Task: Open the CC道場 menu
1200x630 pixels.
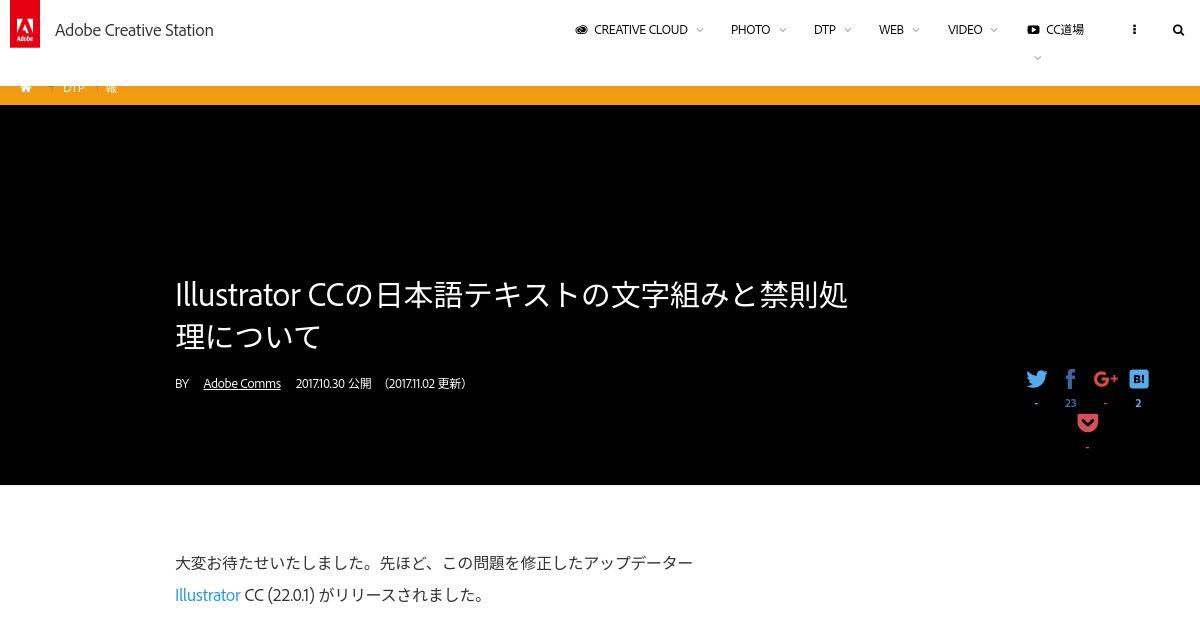Action: [1065, 30]
